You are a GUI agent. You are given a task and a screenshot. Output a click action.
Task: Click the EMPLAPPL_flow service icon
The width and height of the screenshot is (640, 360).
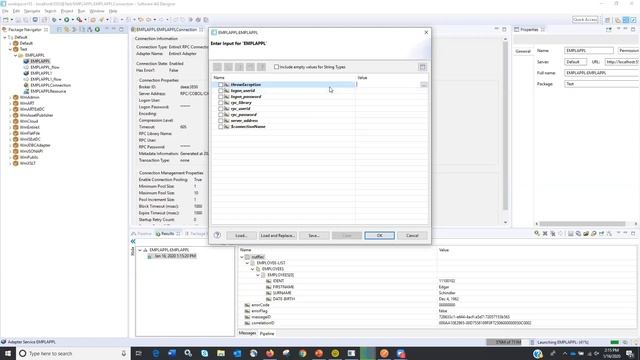(x=26, y=67)
